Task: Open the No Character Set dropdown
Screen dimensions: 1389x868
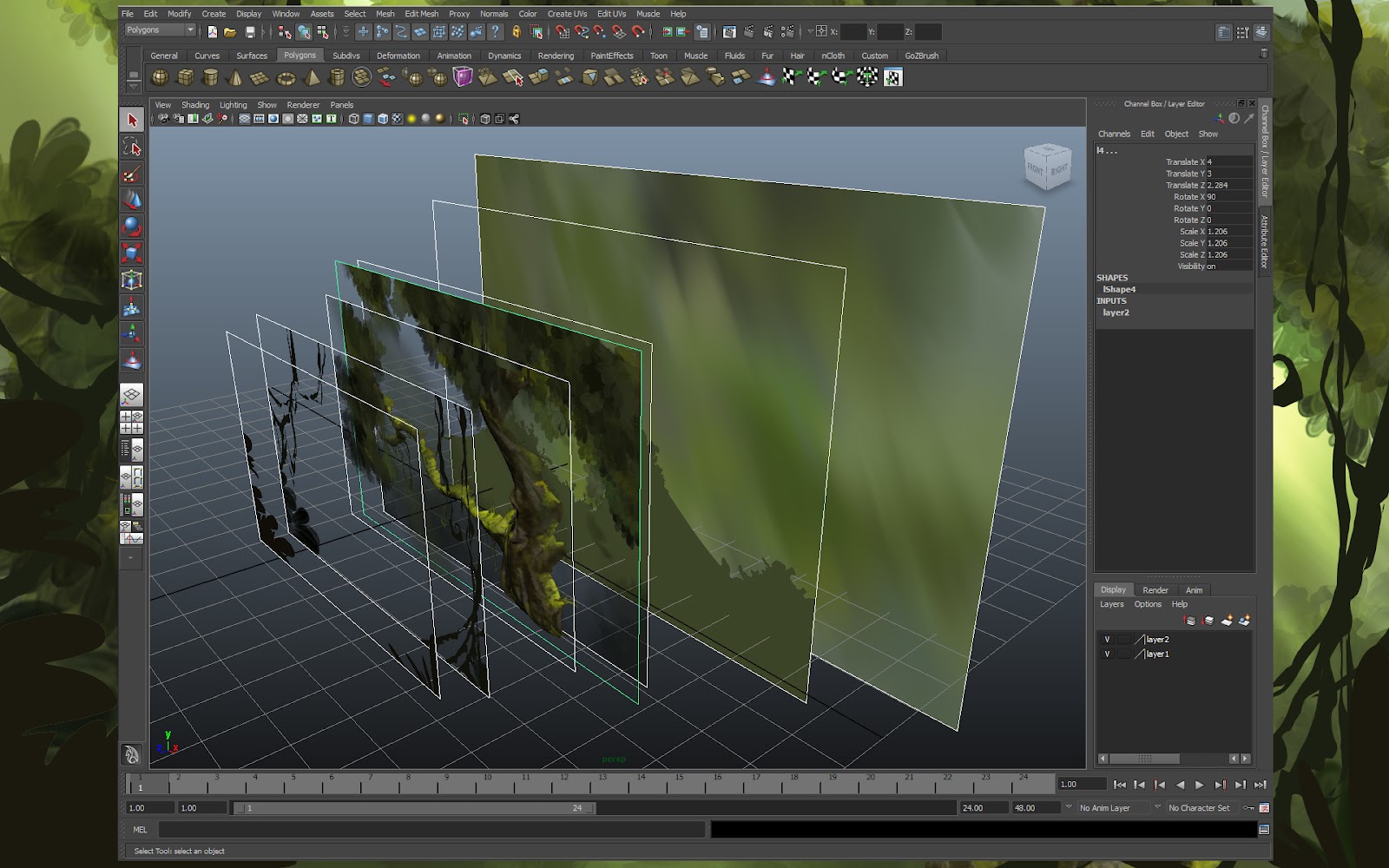Action: coord(1201,807)
